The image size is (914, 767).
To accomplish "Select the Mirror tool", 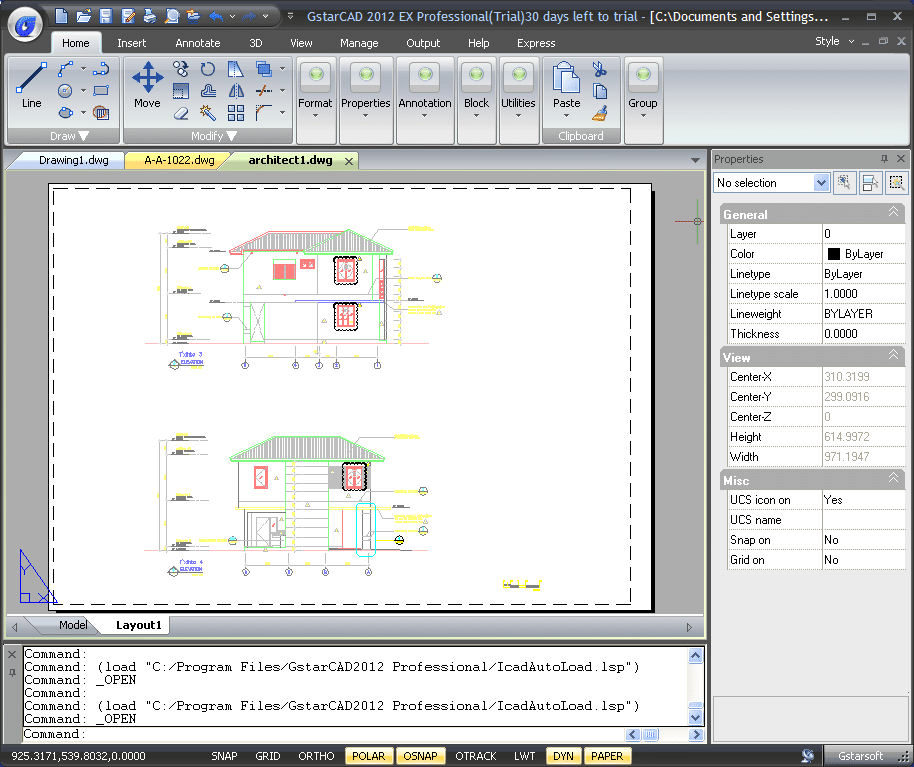I will coord(236,91).
